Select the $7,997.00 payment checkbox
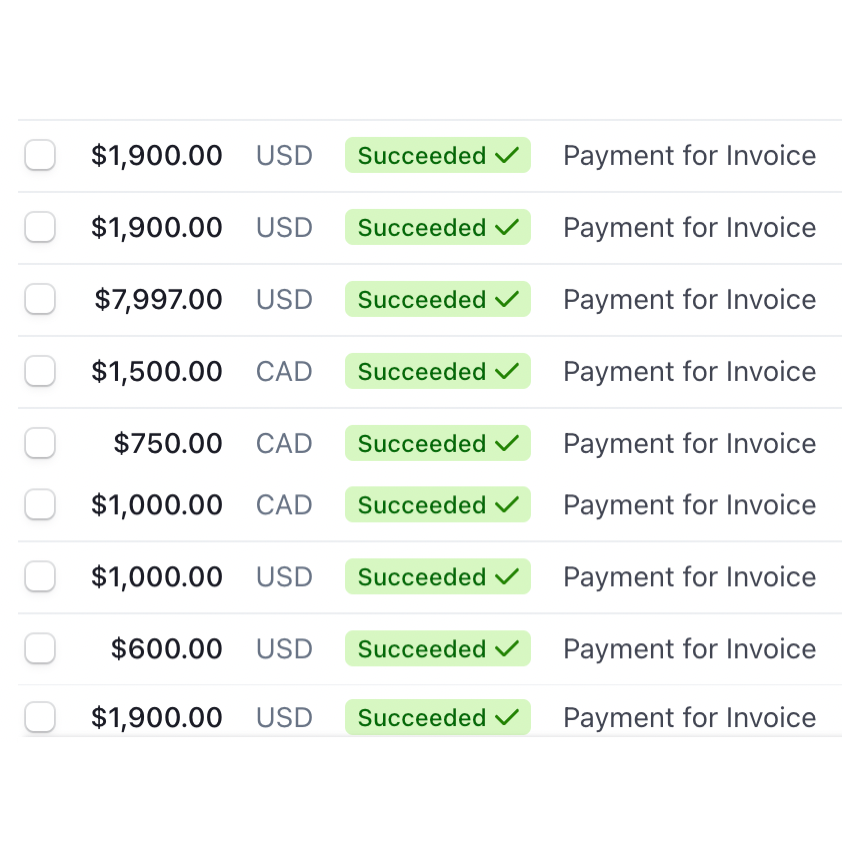842x858 pixels. [x=40, y=299]
